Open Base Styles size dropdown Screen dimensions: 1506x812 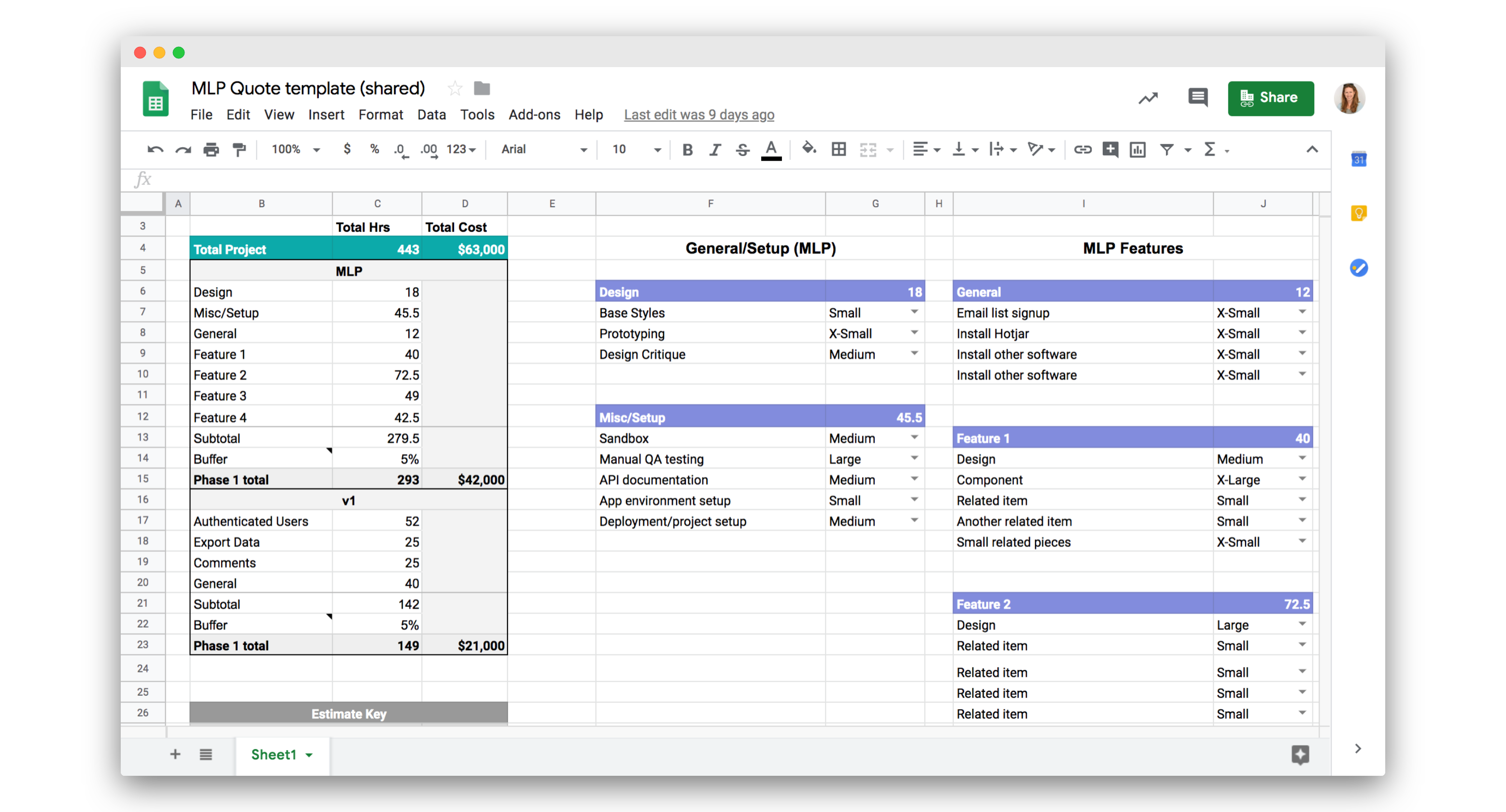click(x=914, y=312)
